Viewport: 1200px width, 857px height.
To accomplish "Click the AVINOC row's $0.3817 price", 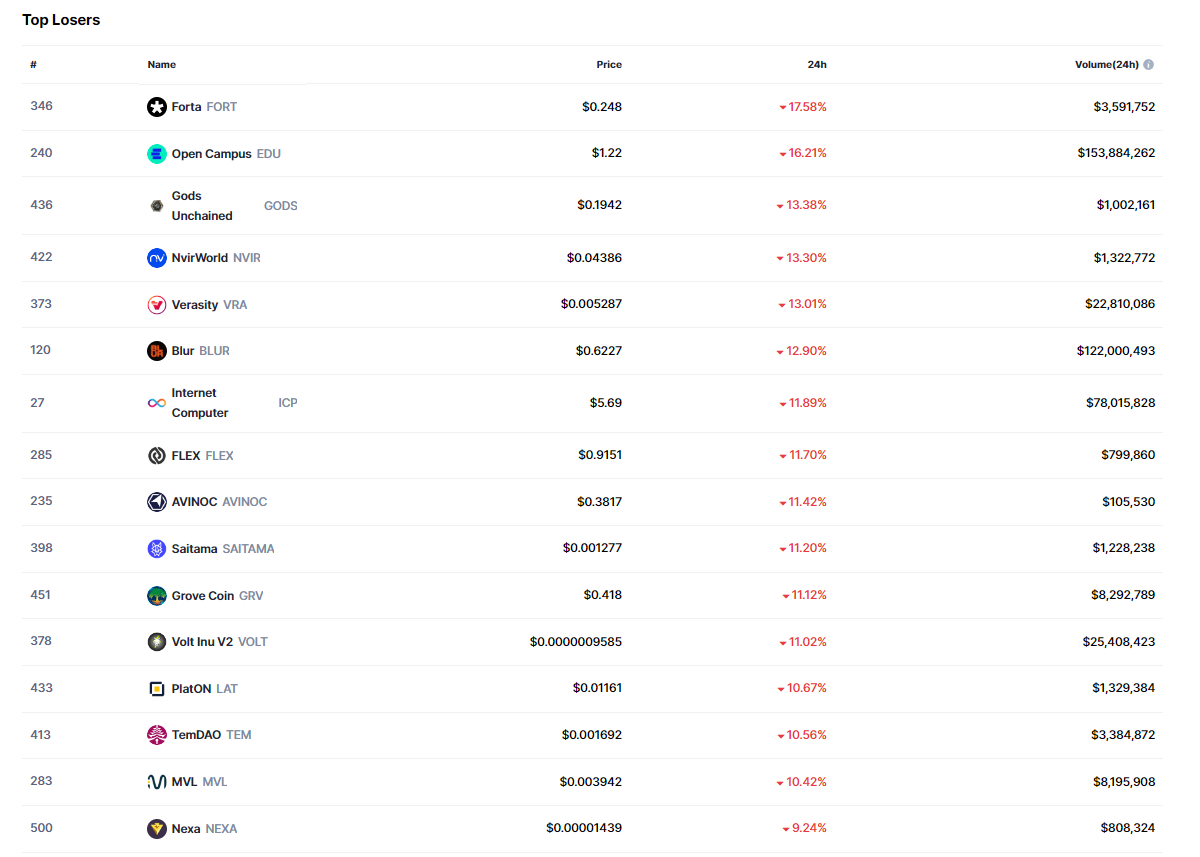I will [x=599, y=502].
